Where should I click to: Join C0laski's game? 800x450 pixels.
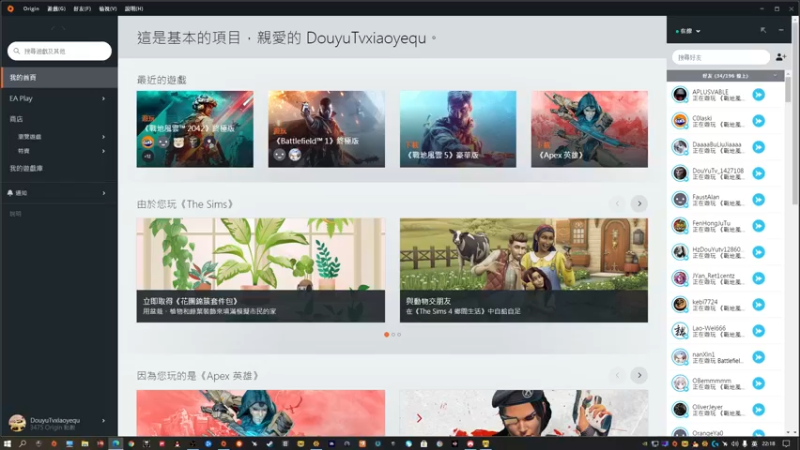coord(759,121)
